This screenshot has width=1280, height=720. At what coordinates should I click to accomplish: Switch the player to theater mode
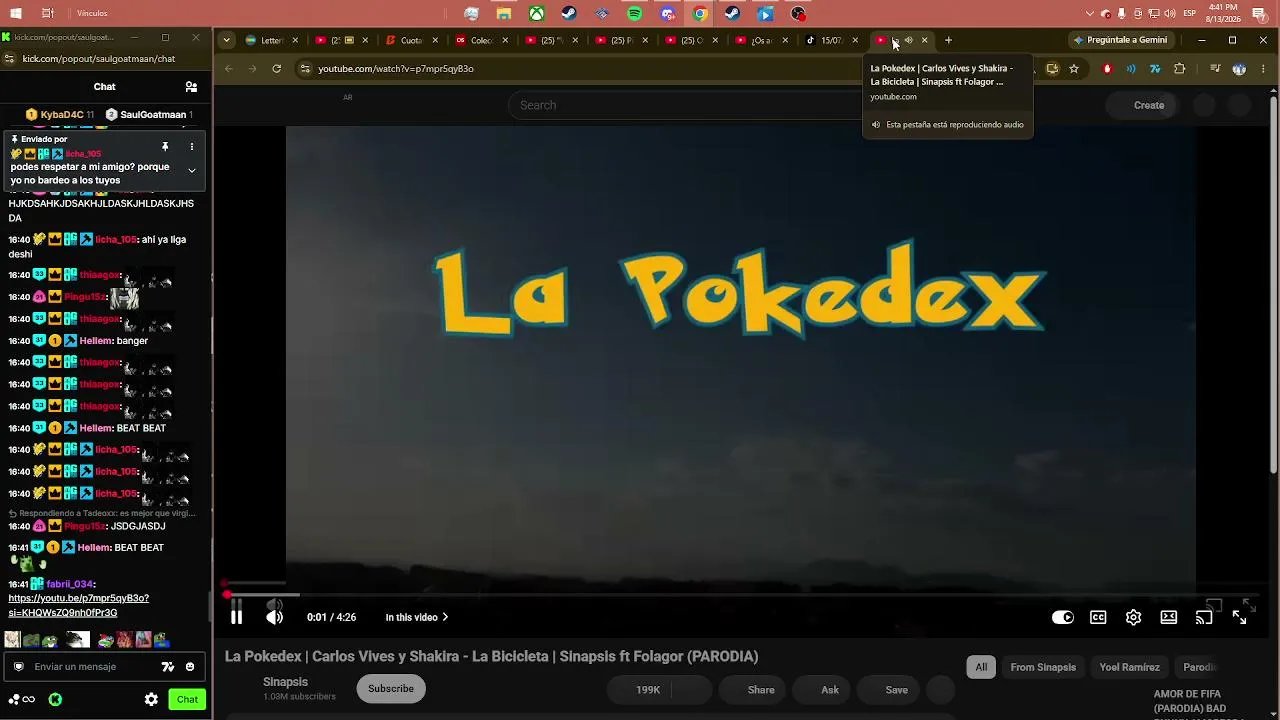coord(1169,617)
